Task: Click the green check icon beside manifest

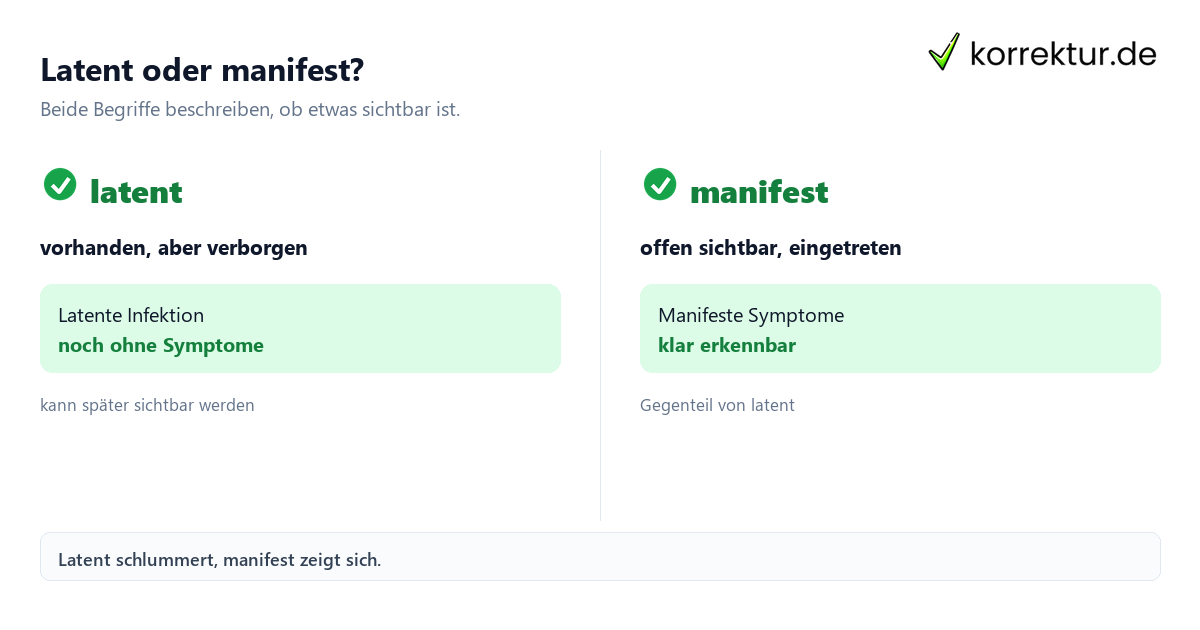Action: pyautogui.click(x=660, y=184)
